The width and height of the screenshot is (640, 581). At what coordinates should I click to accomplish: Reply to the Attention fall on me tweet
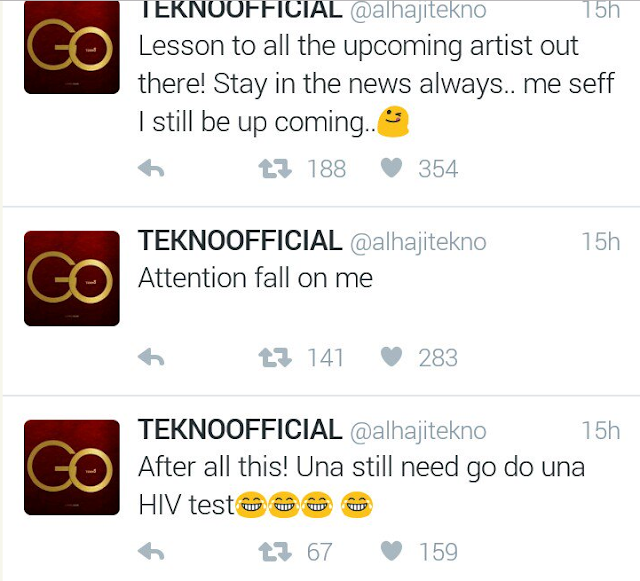(x=150, y=358)
